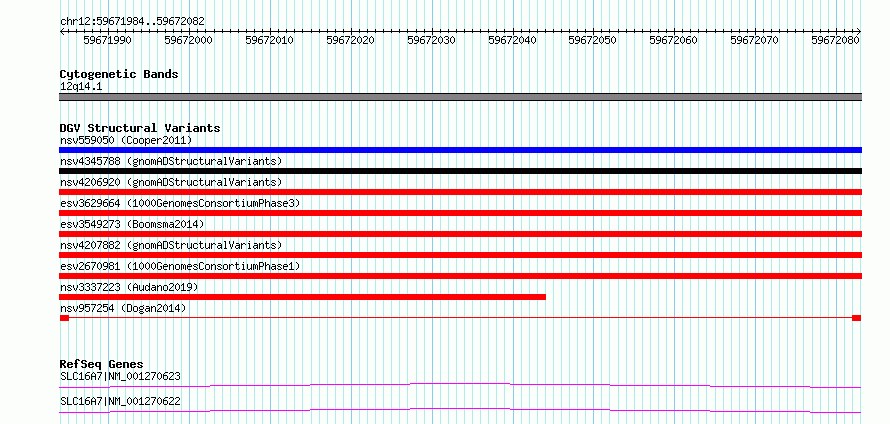Click the DGV Structural Variants track heading

click(140, 128)
